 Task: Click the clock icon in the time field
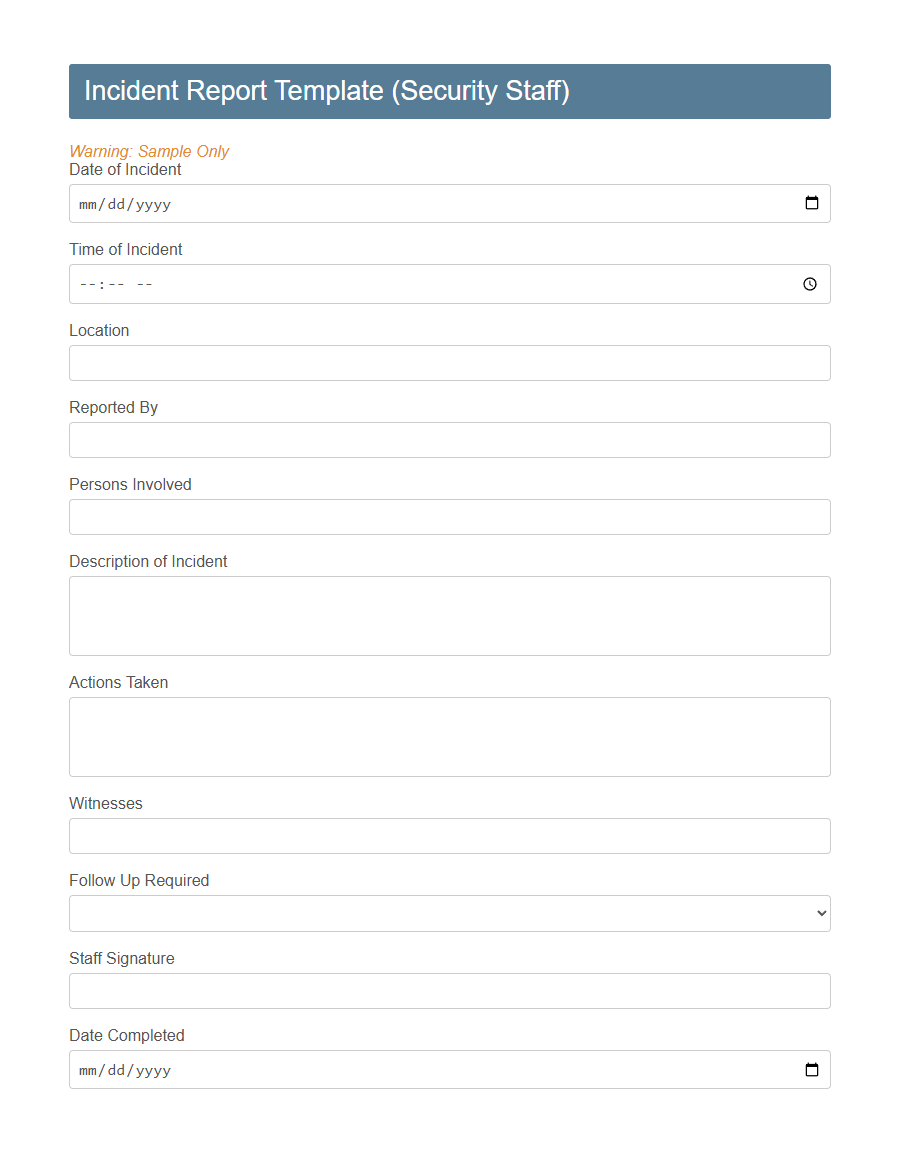click(x=809, y=284)
